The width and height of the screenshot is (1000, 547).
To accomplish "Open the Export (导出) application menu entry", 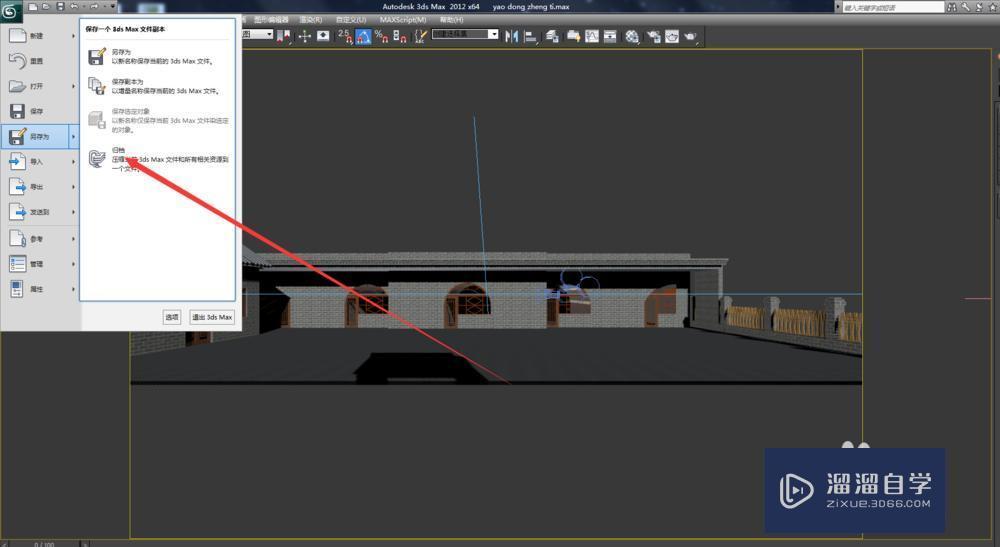I will coord(41,187).
